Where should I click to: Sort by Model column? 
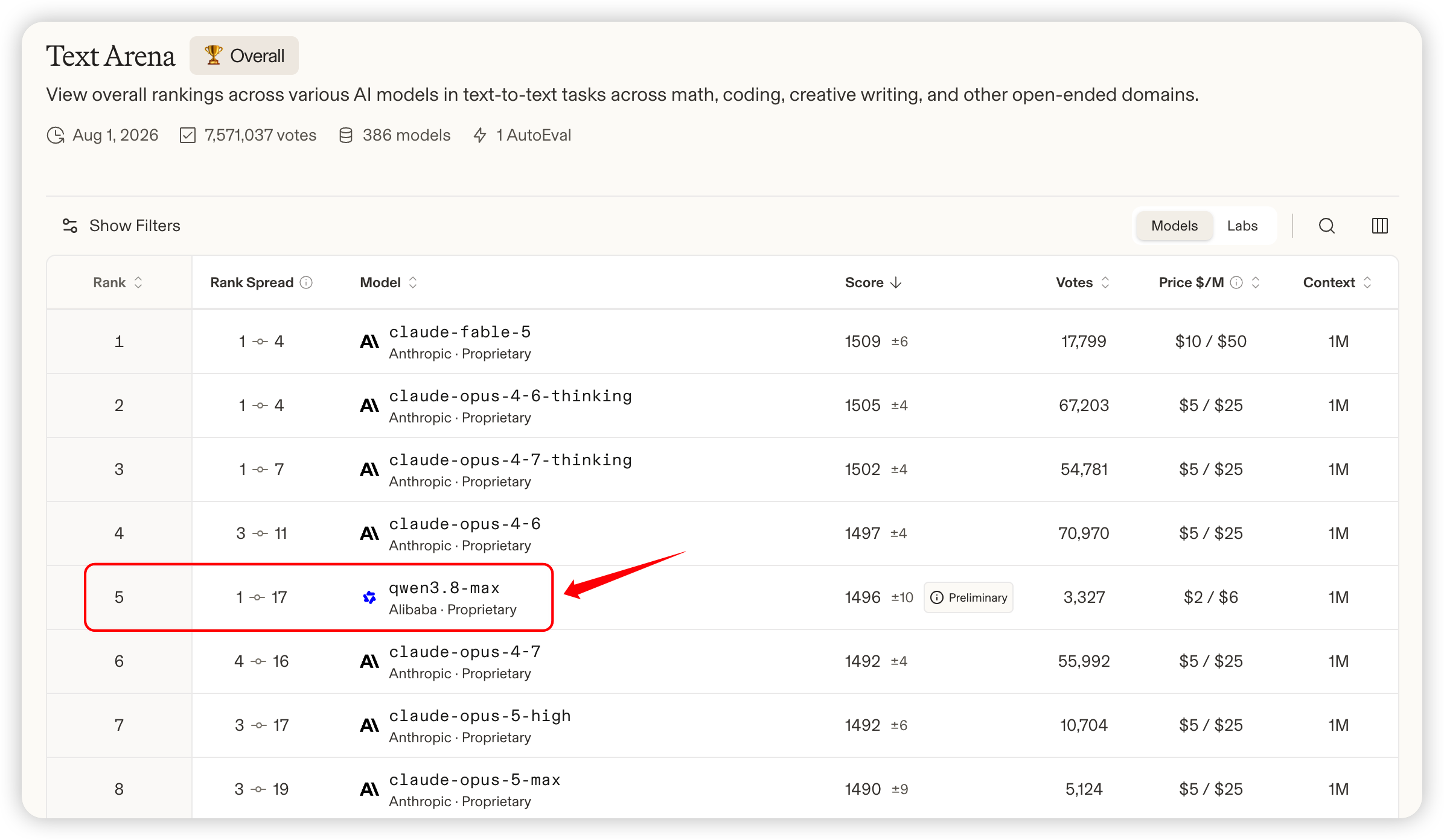388,282
